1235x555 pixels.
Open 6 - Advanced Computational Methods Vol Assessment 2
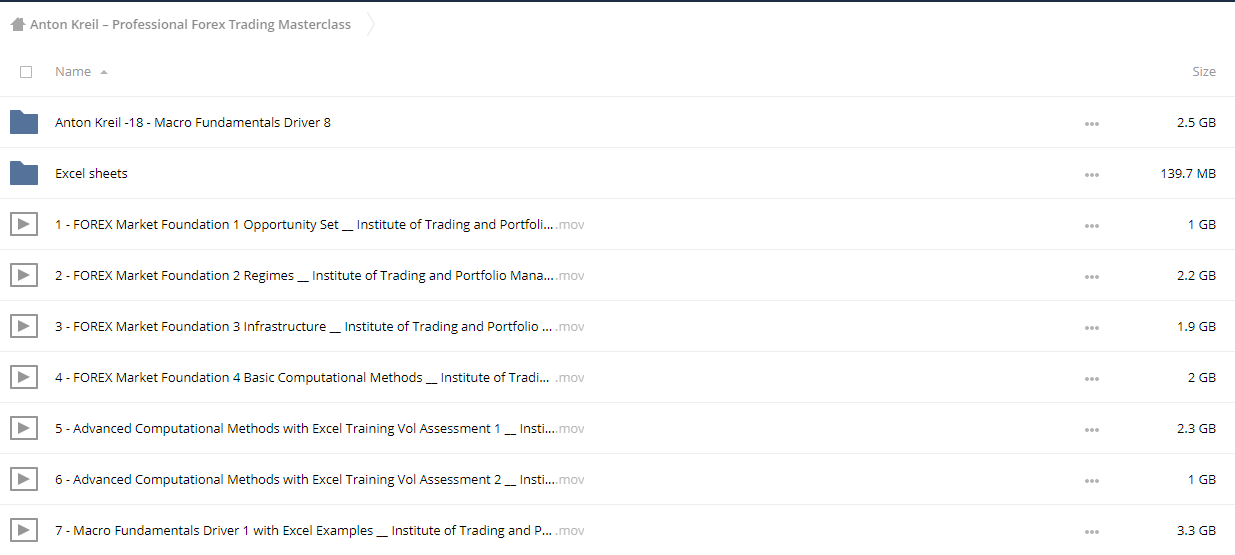pyautogui.click(x=320, y=480)
